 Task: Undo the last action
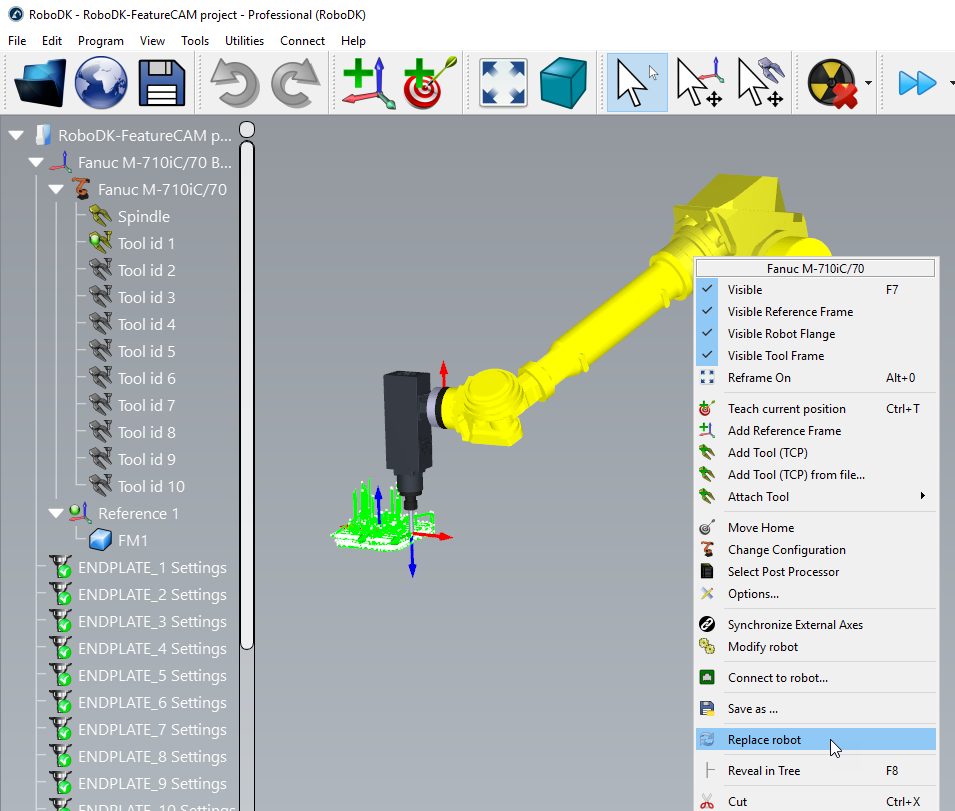[234, 83]
